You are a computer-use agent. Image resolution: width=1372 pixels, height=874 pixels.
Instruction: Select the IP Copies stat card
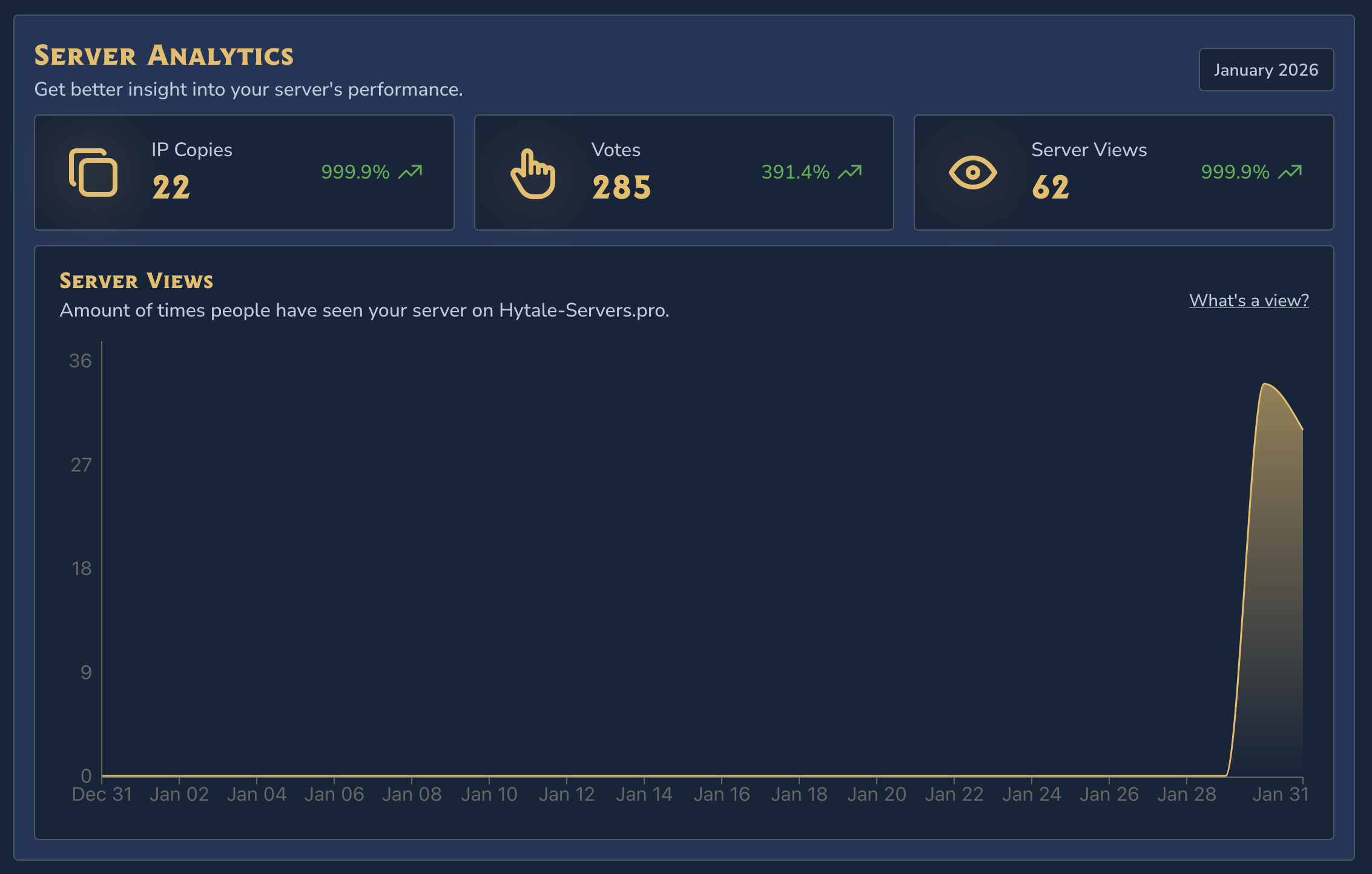coord(244,172)
